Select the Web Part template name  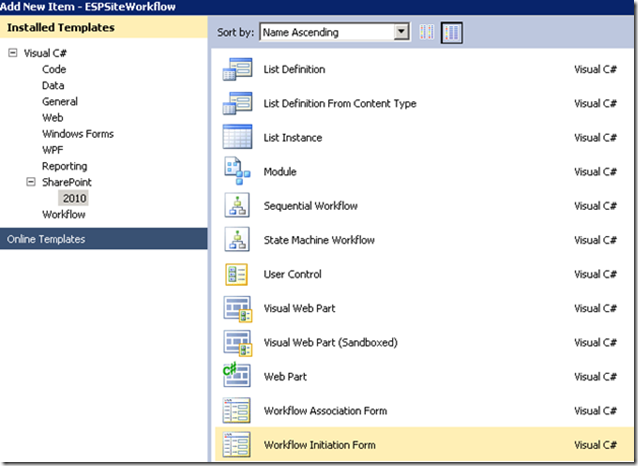tap(285, 377)
